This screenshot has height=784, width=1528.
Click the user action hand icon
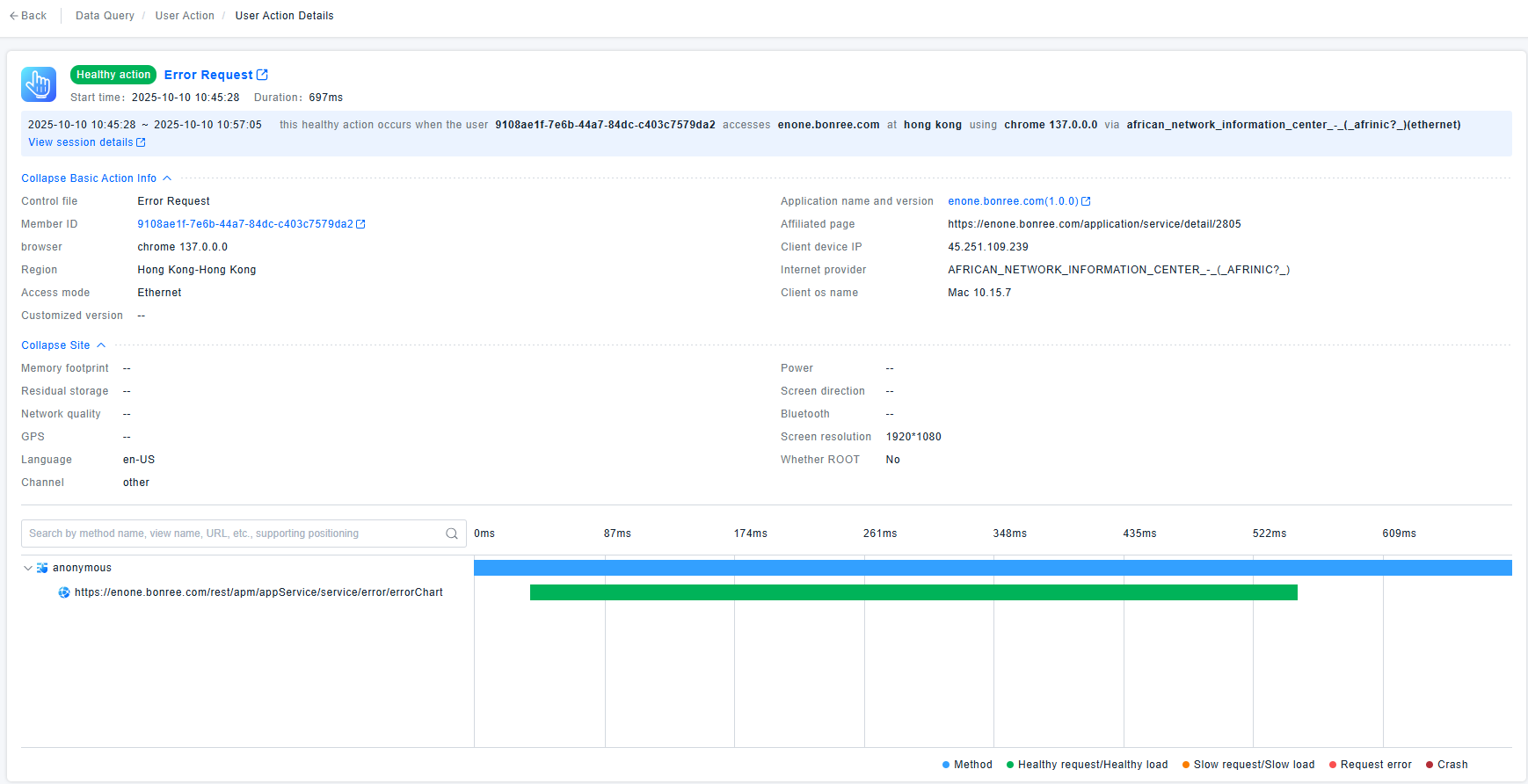coord(39,84)
